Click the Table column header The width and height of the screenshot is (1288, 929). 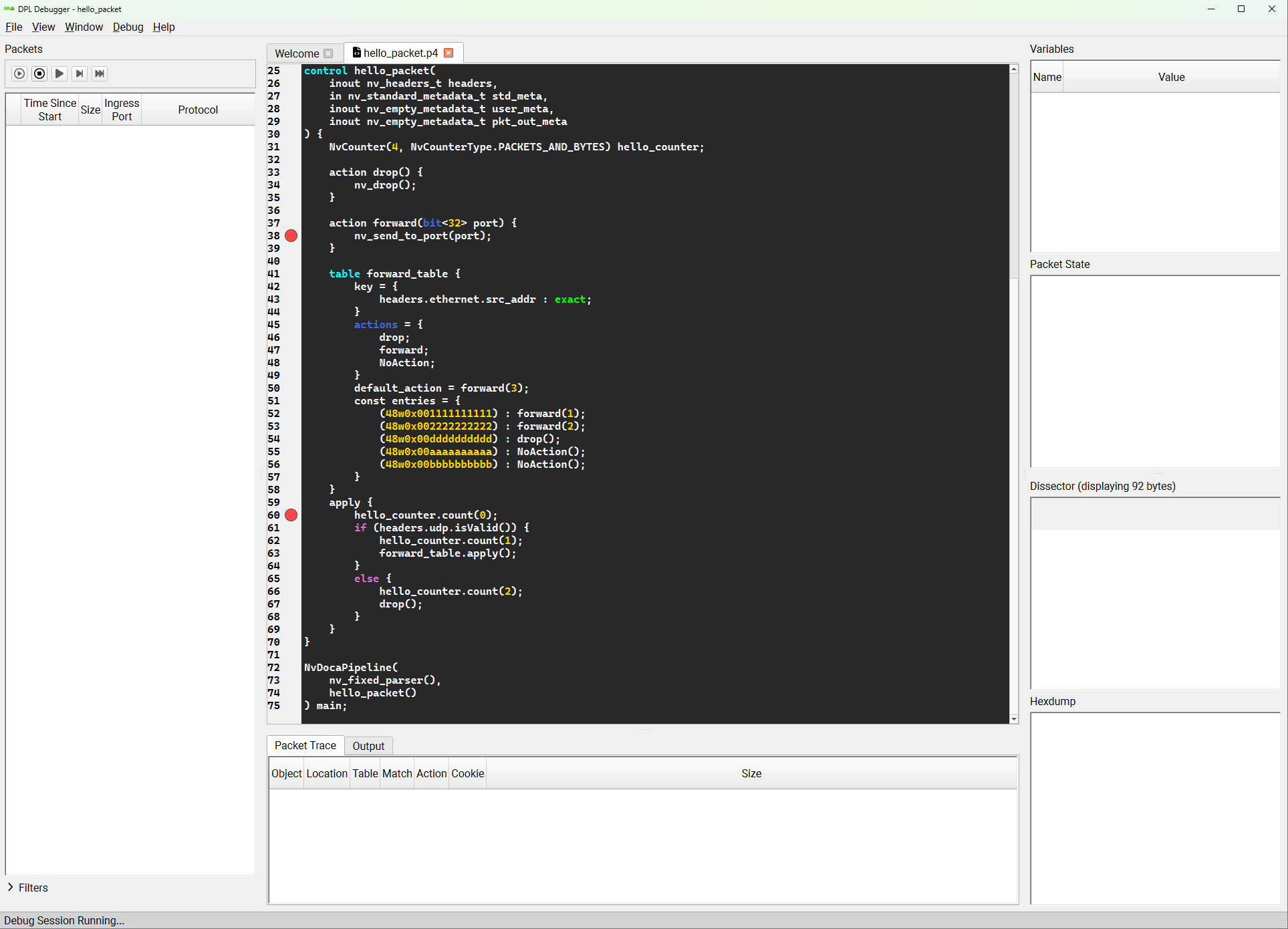365,773
